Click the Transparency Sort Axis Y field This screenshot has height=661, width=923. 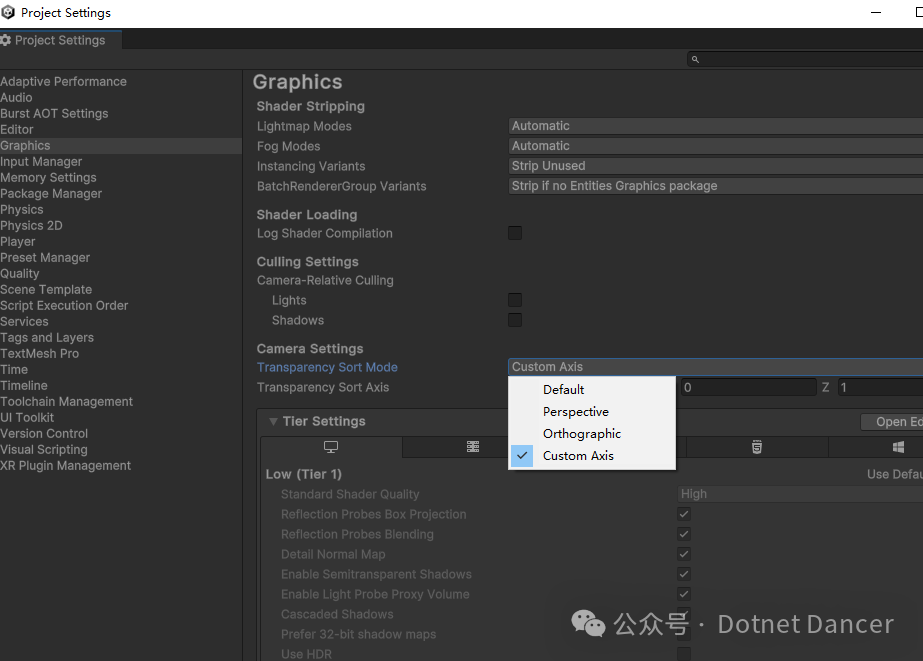(749, 387)
